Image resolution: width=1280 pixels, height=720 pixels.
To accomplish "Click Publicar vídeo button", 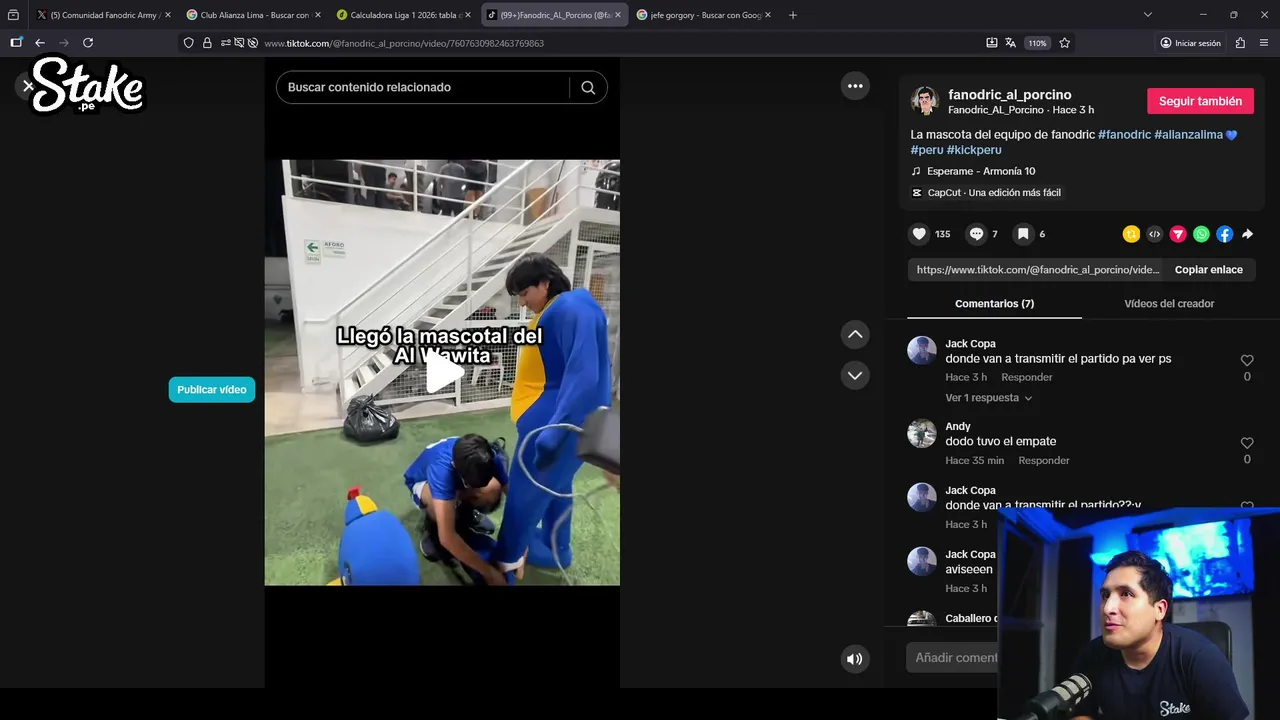I will click(x=212, y=390).
